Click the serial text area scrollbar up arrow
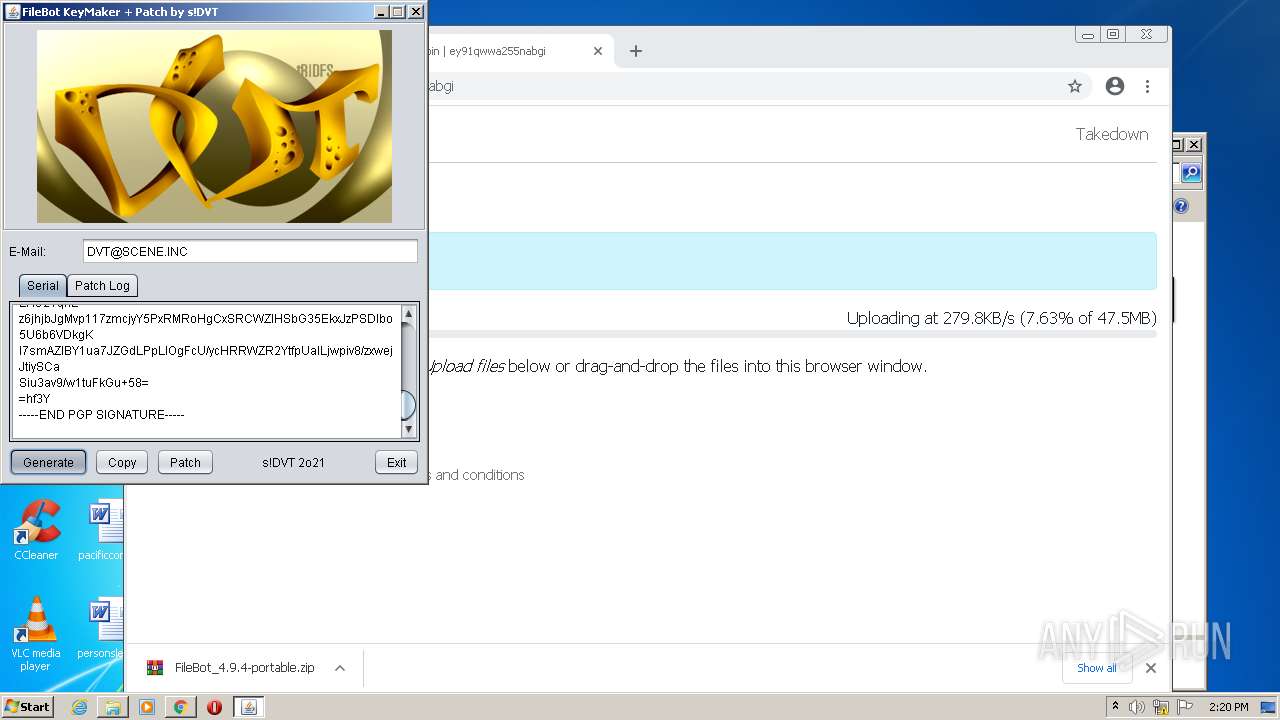 coord(408,314)
